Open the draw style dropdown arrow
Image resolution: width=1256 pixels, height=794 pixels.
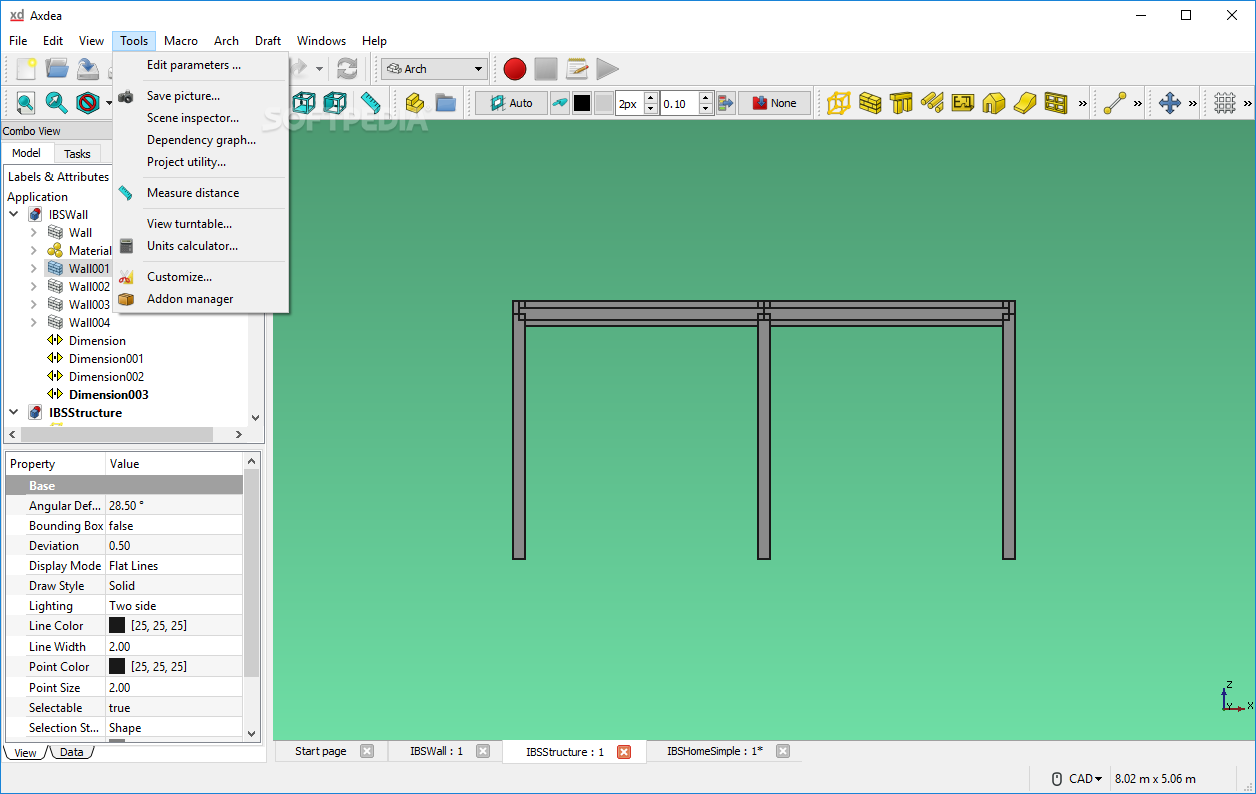pos(108,103)
